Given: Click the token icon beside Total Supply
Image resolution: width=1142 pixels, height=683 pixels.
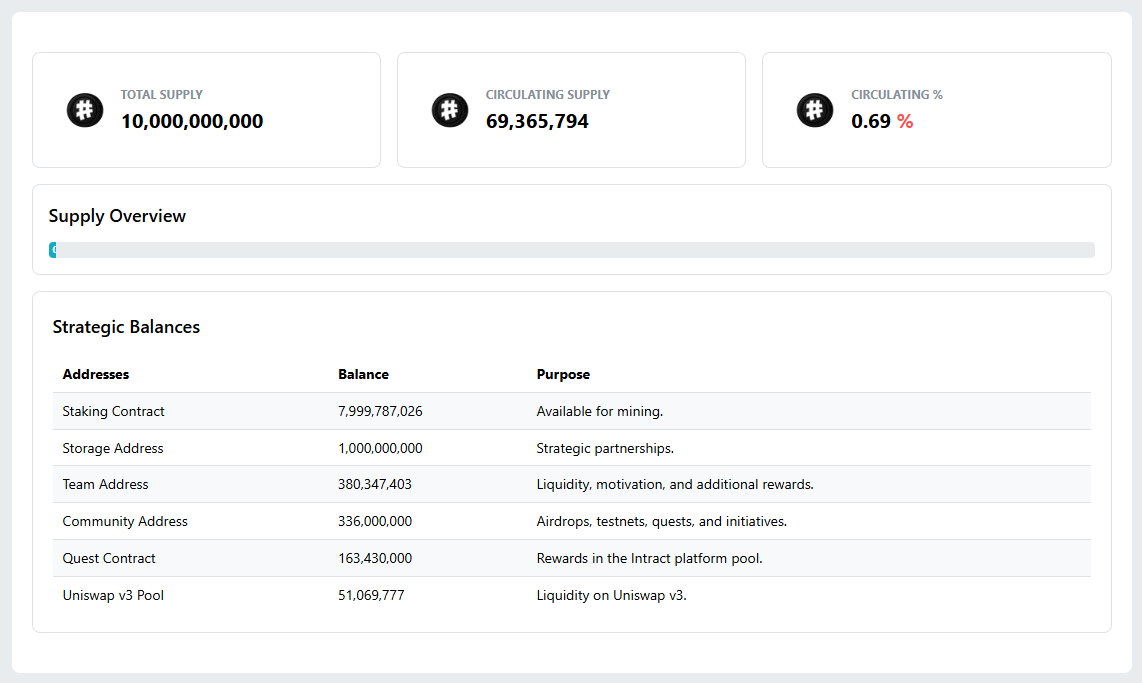Looking at the screenshot, I should point(85,110).
